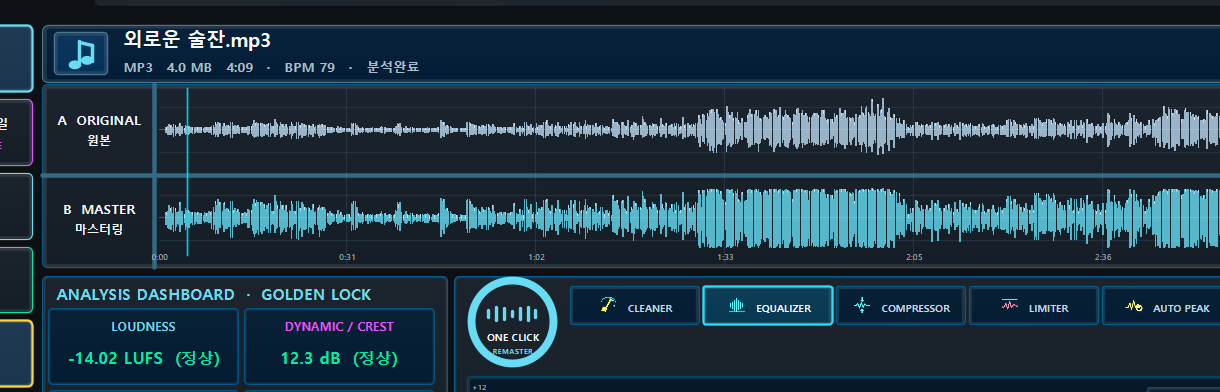
Task: Click the COMPRESSOR arrows icon
Action: coord(863,306)
